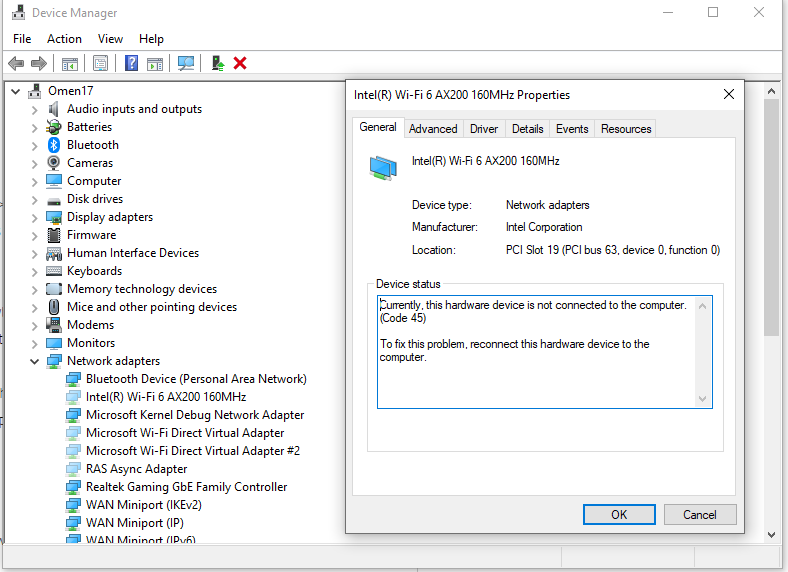The image size is (788, 572).
Task: Click Scan for hardware changes icon
Action: click(186, 63)
